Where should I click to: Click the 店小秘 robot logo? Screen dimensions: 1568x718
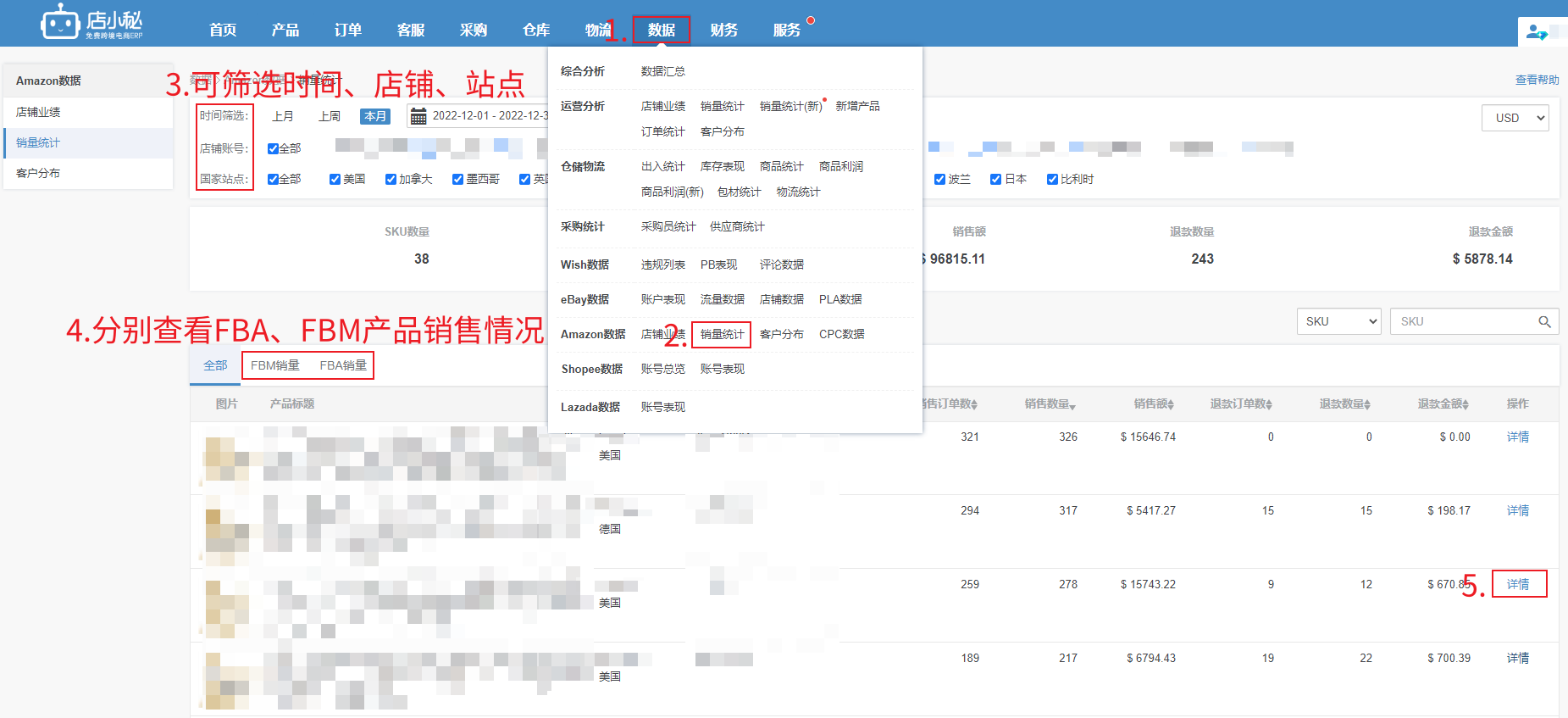pos(91,22)
